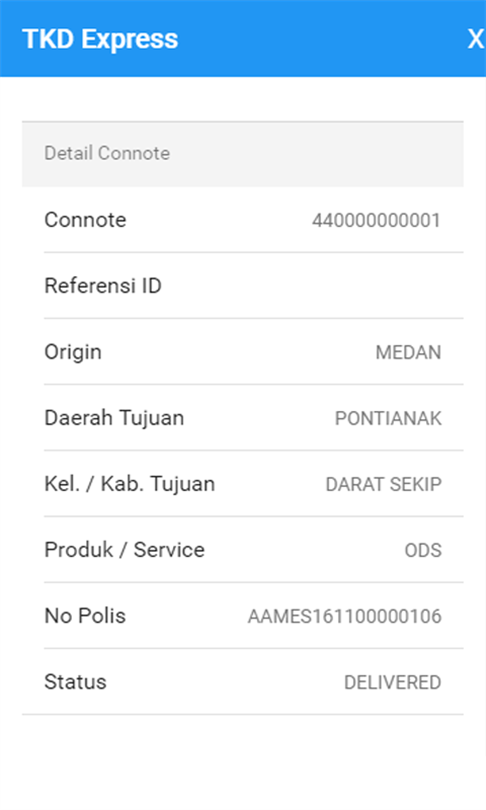Click the Produk / Service label

click(124, 550)
